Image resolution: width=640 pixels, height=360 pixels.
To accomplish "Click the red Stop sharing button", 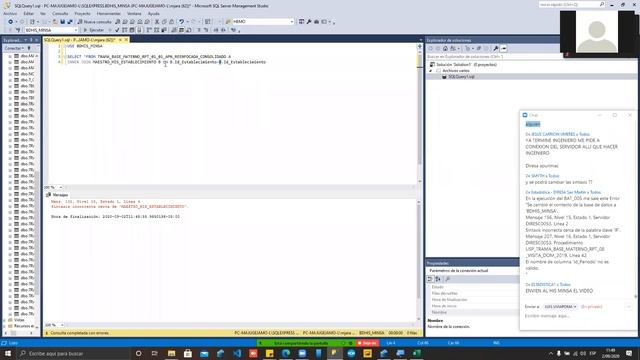I will coord(367,343).
